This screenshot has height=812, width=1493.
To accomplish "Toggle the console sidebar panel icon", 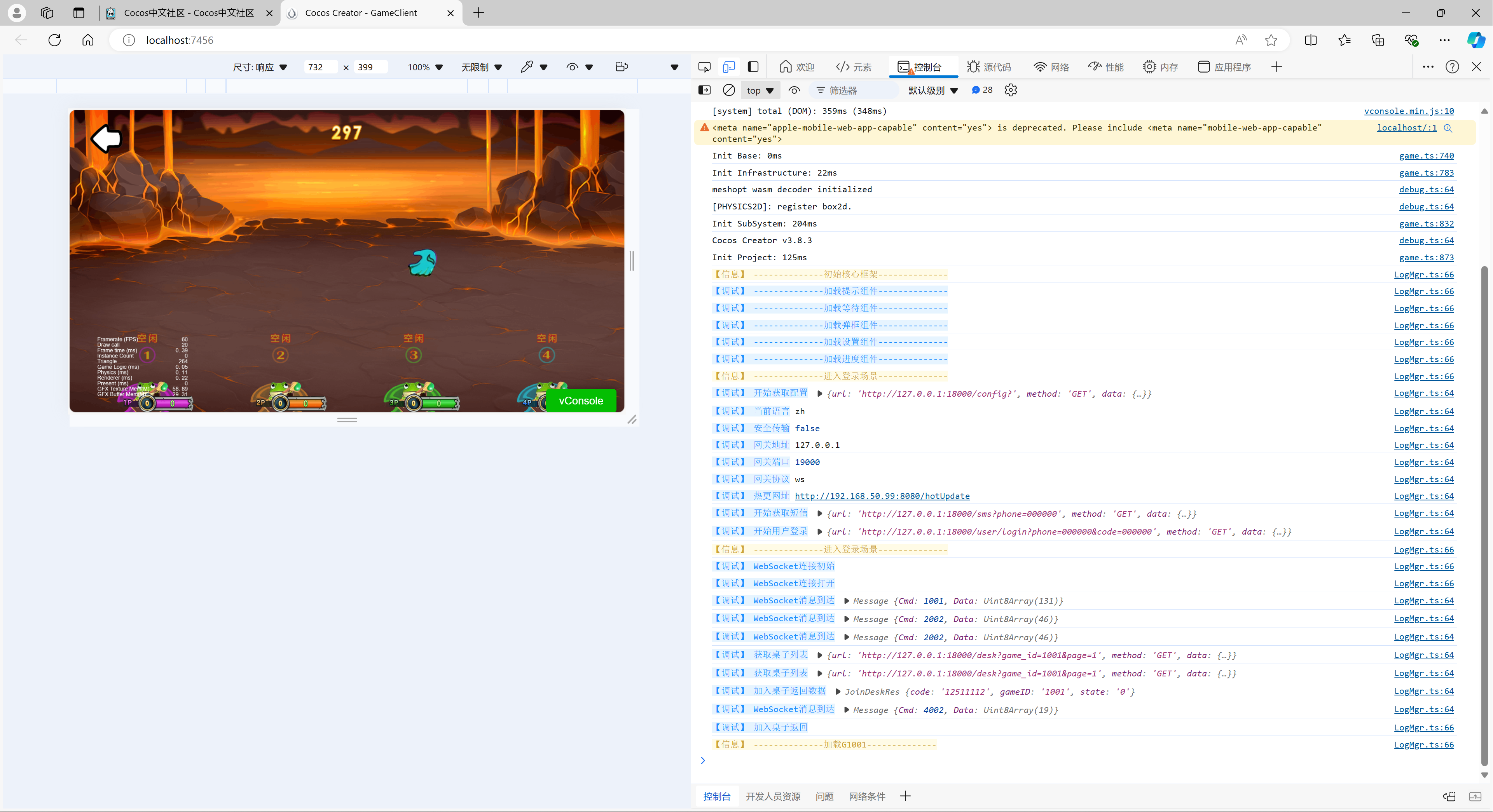I will click(x=704, y=91).
